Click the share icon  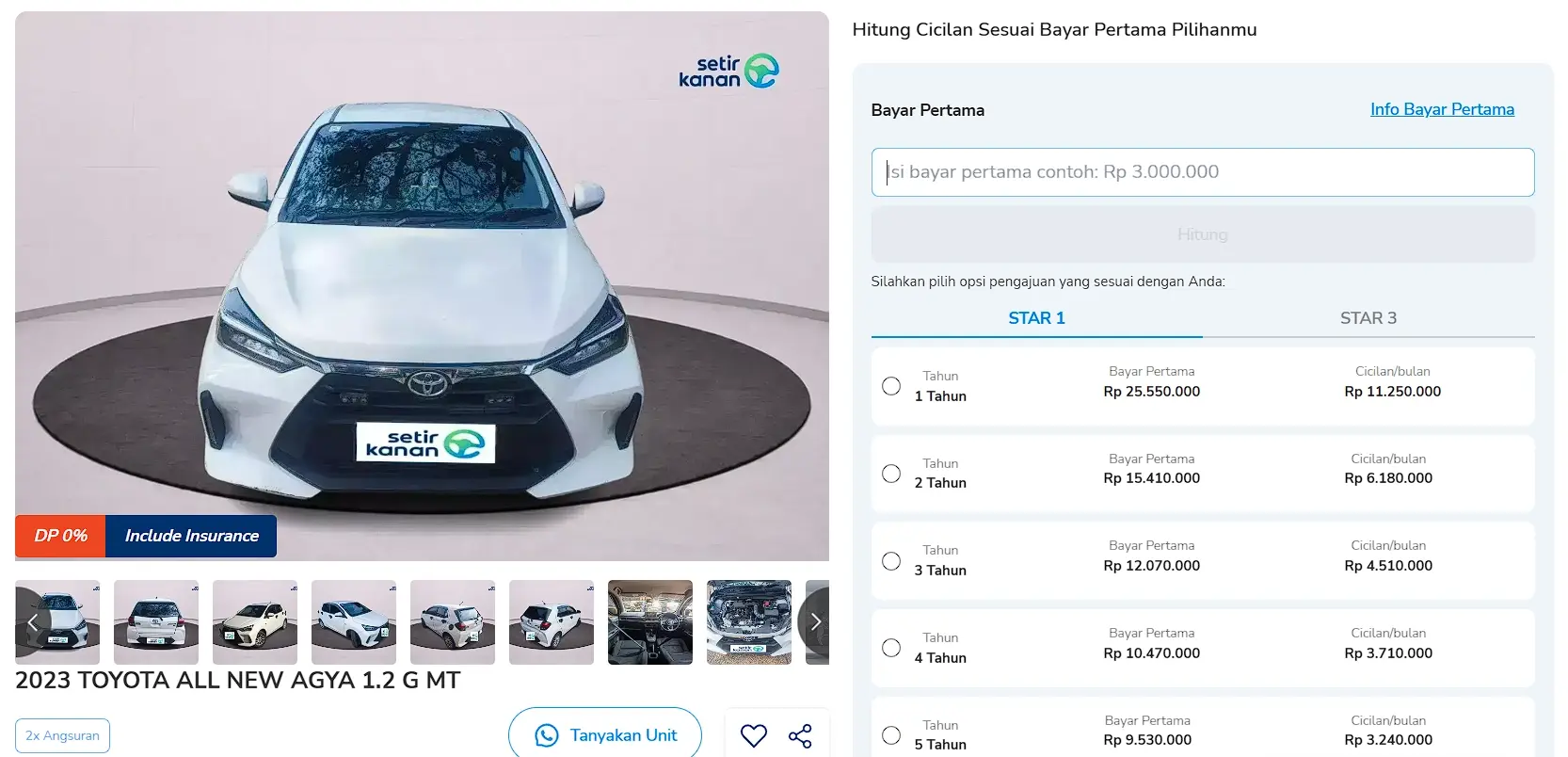[800, 735]
